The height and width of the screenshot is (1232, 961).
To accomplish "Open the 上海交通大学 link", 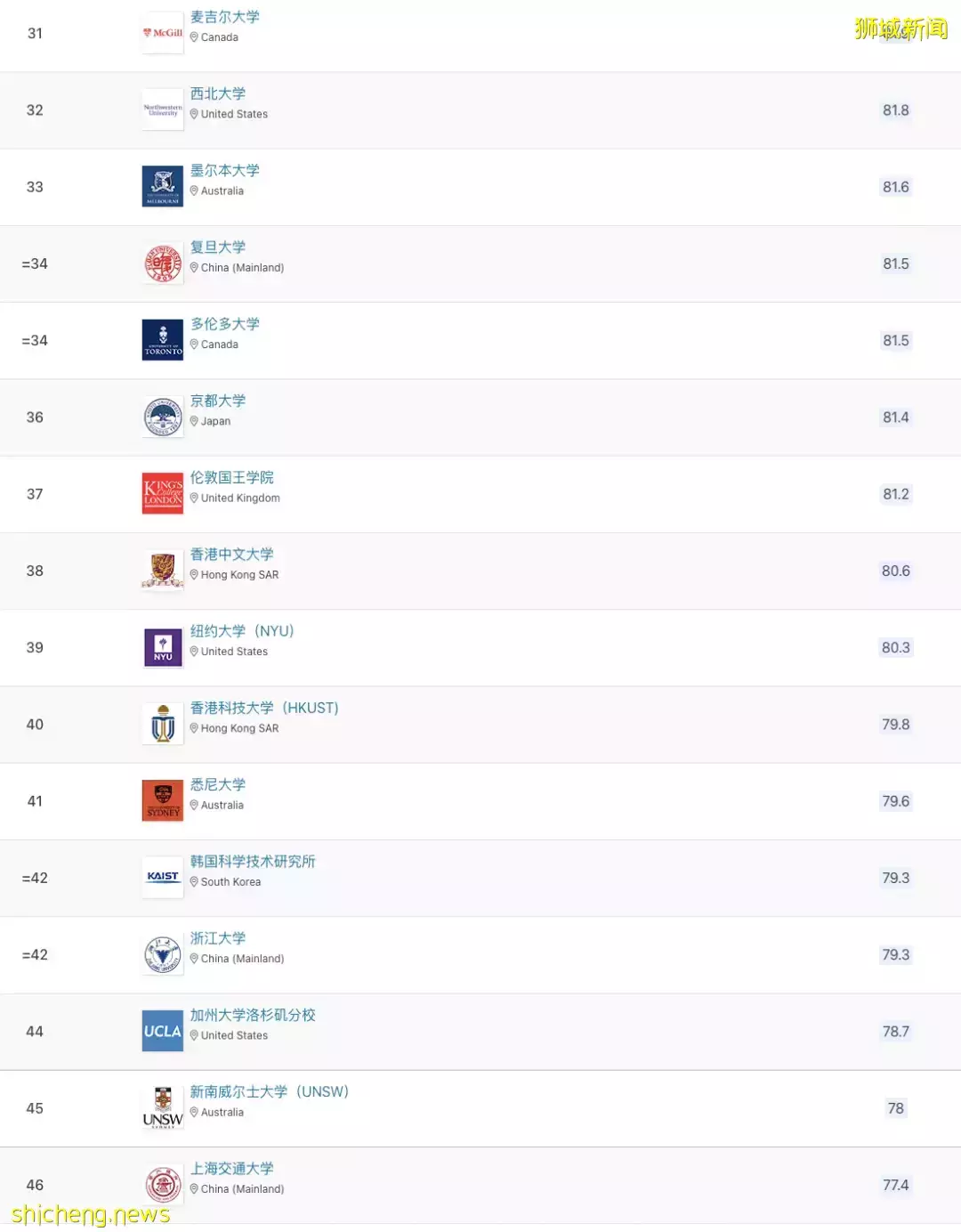I will click(232, 1169).
